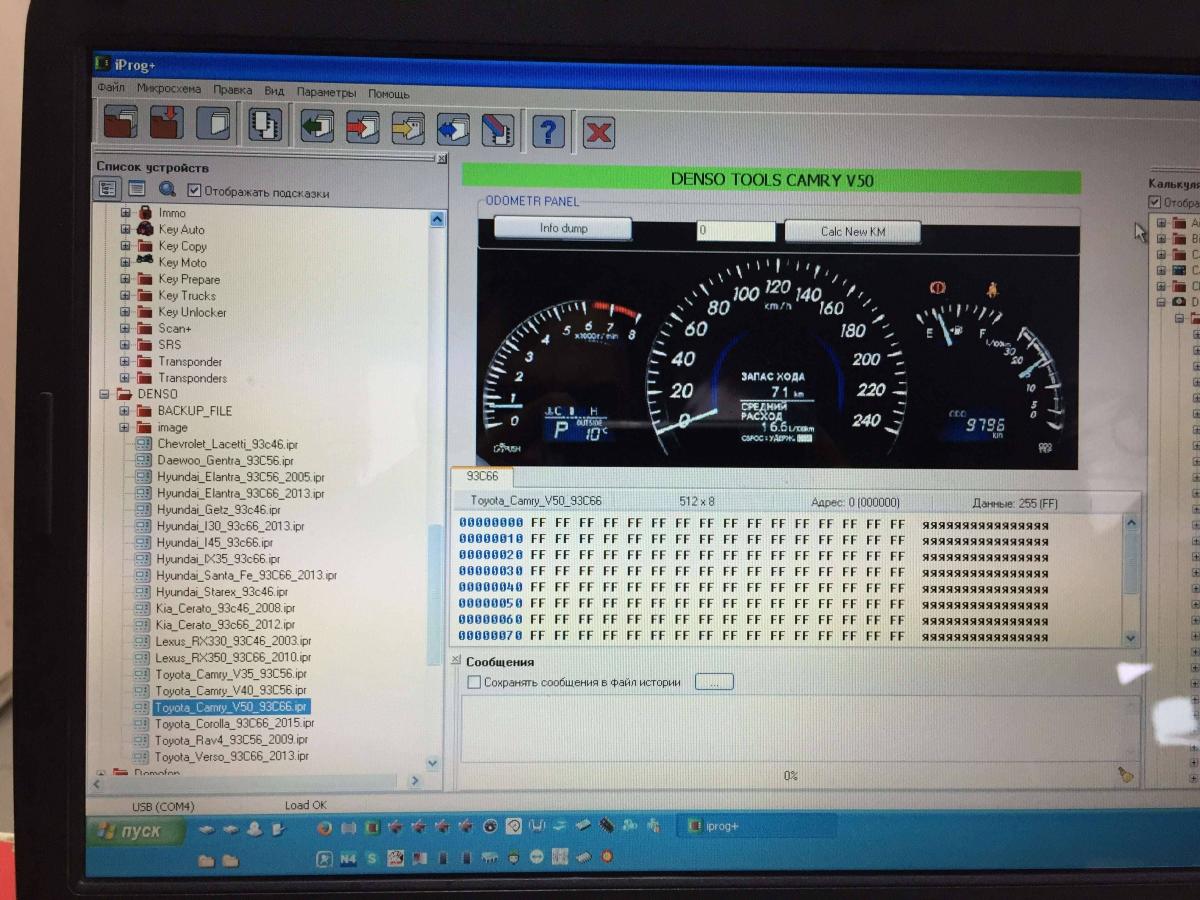Image resolution: width=1200 pixels, height=900 pixels.
Task: Expand the SRS folder node
Action: point(125,345)
